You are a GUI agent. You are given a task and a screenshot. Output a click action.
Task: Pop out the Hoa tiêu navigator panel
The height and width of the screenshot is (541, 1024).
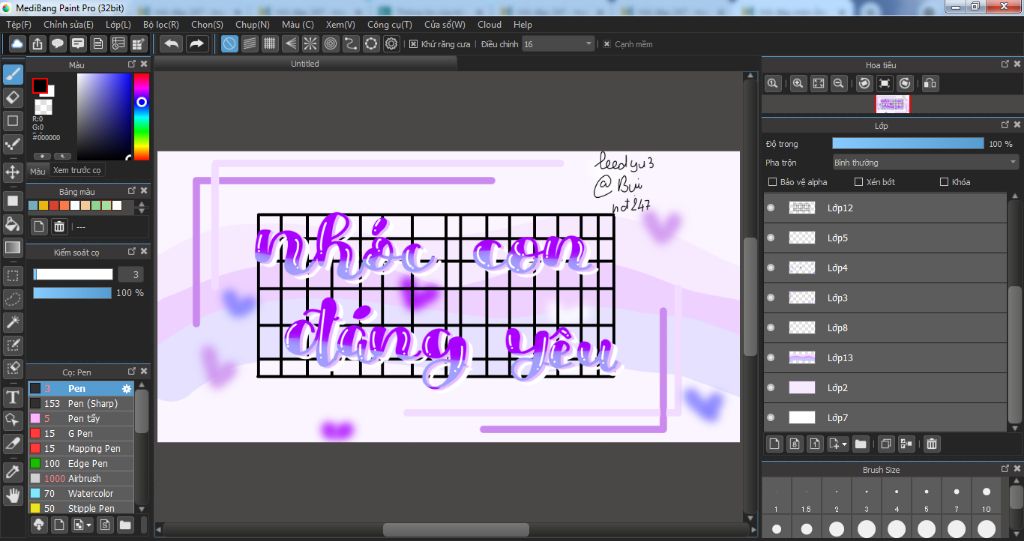(x=1005, y=64)
